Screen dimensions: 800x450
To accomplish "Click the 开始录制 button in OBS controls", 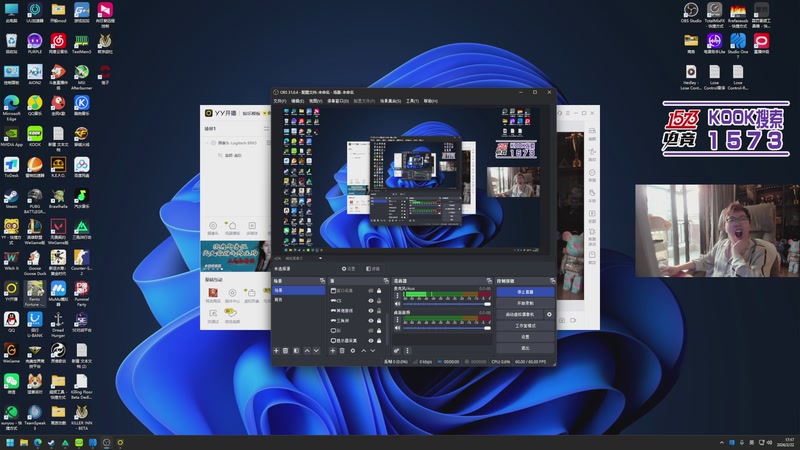I will [526, 303].
